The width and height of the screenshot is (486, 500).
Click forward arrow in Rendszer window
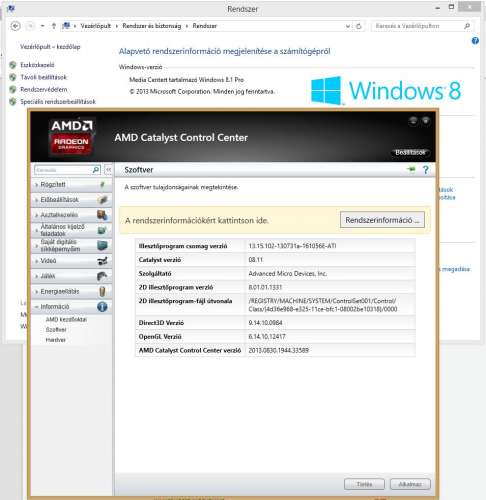(30, 26)
